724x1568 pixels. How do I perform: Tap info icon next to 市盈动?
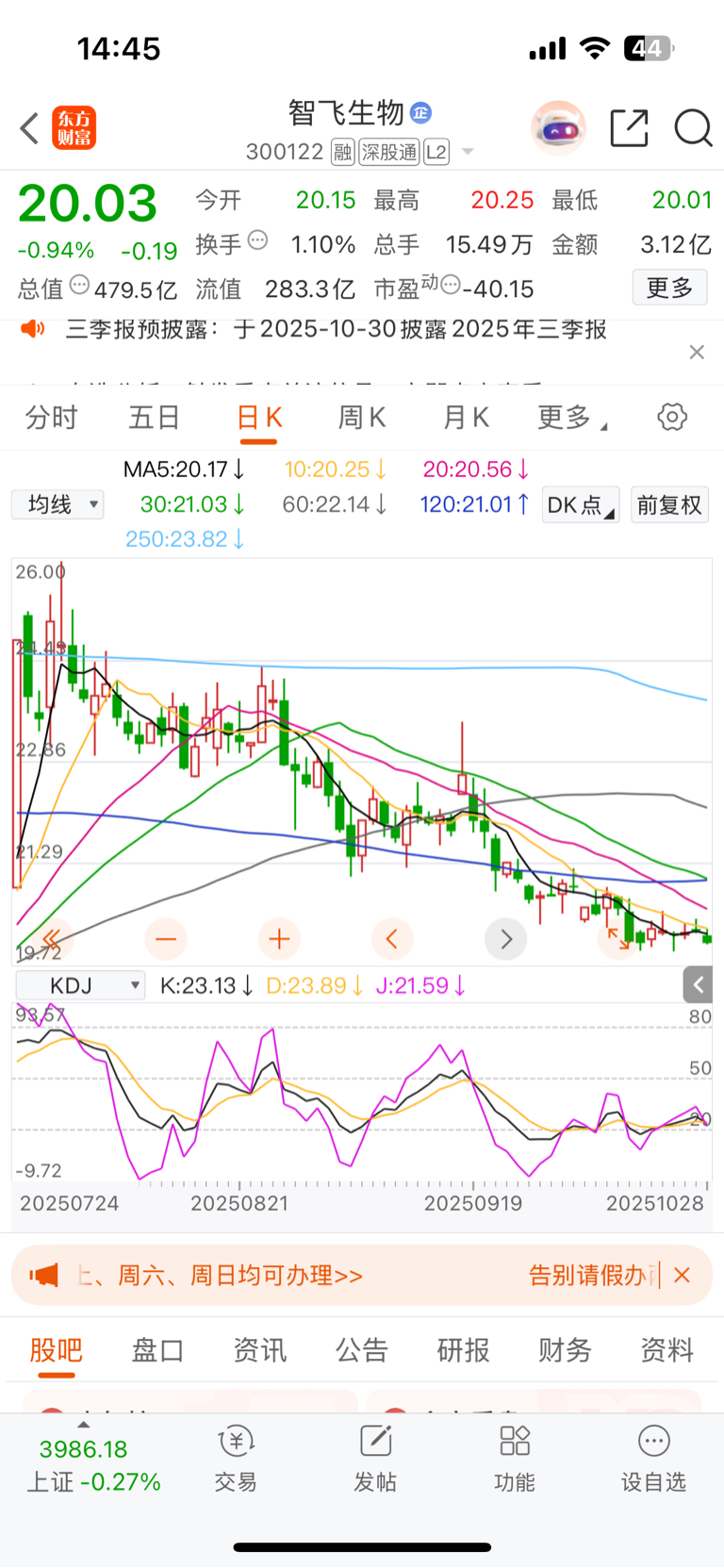[x=451, y=284]
